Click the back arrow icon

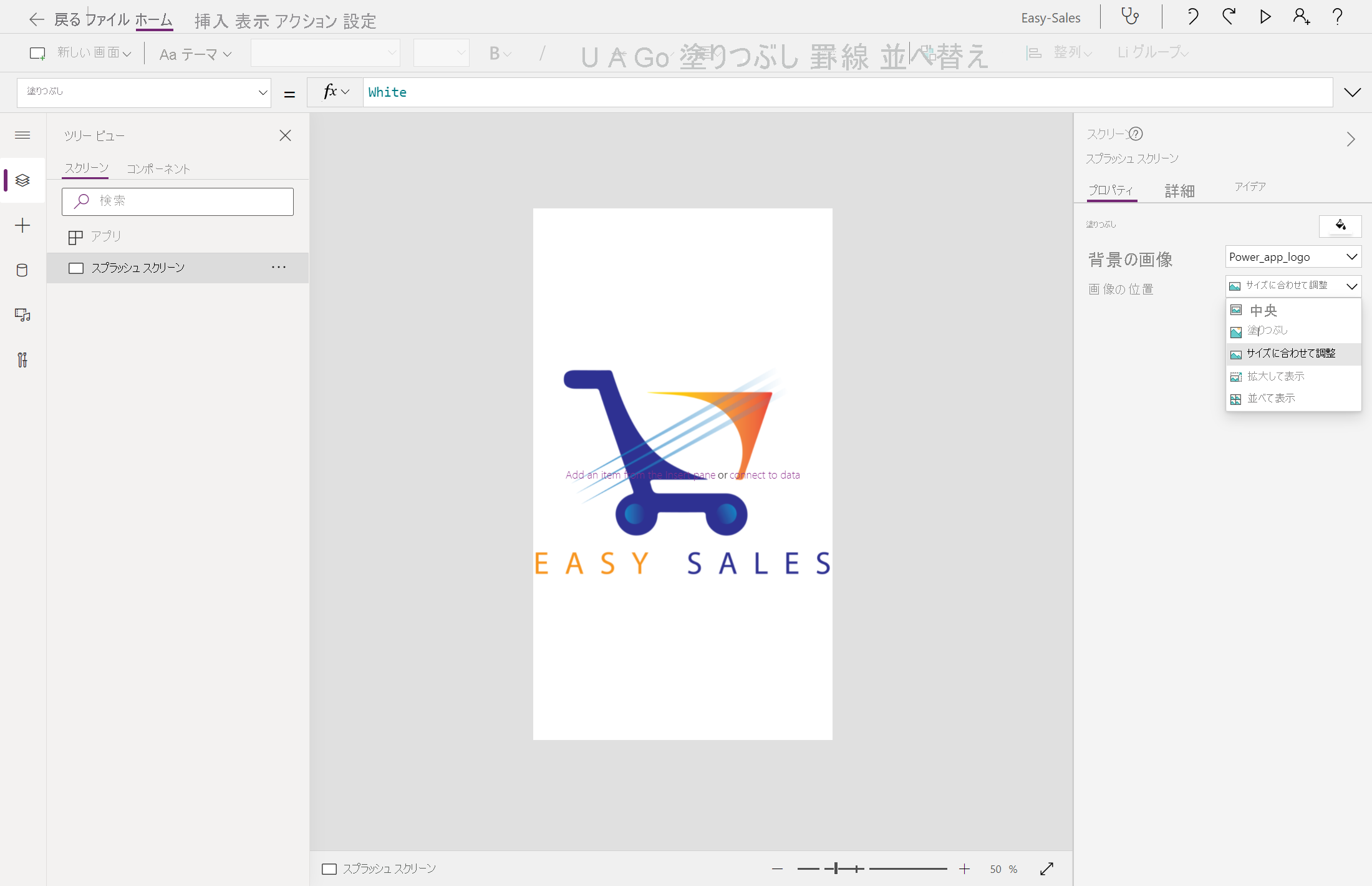pyautogui.click(x=36, y=19)
